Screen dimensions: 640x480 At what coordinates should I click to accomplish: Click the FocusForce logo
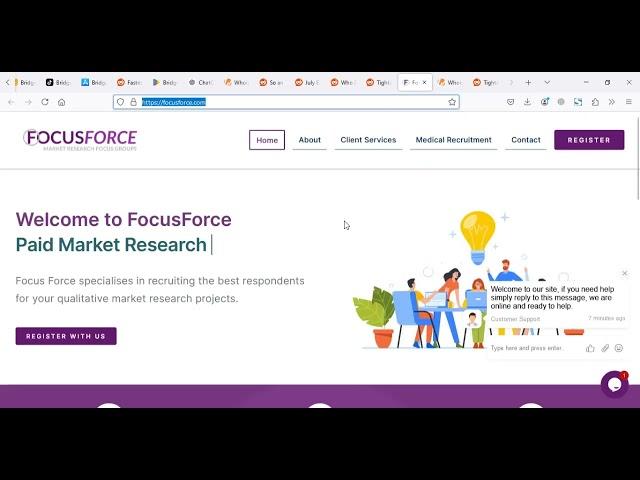(80, 140)
